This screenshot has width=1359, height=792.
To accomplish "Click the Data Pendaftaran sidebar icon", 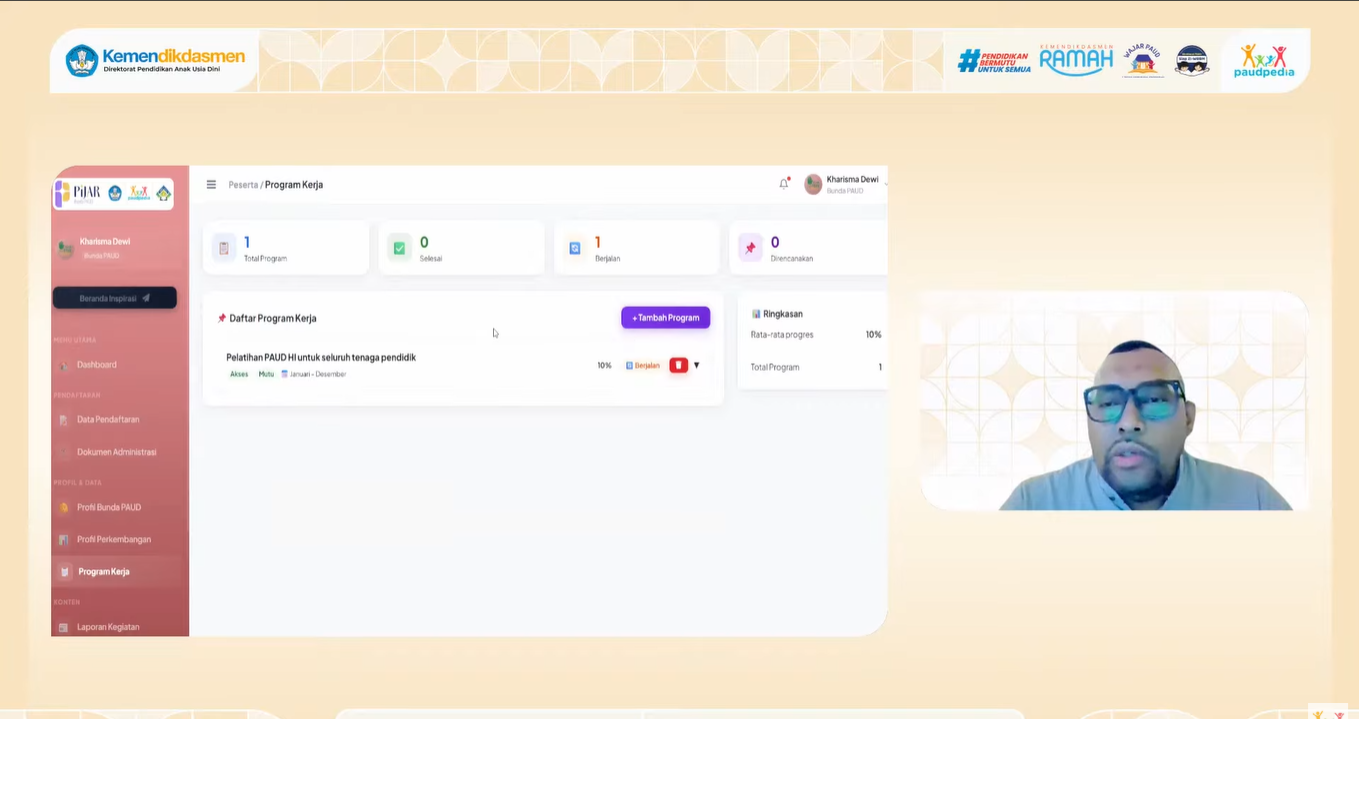I will pyautogui.click(x=64, y=420).
